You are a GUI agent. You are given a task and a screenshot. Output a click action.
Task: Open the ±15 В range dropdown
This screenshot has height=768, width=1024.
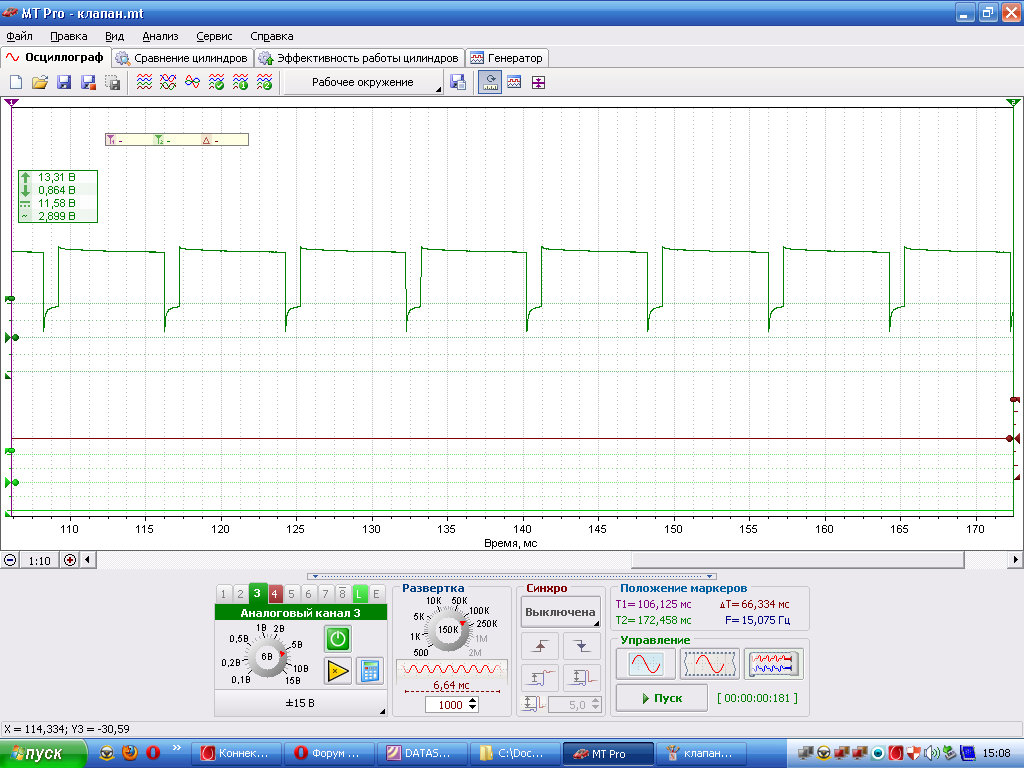(300, 703)
